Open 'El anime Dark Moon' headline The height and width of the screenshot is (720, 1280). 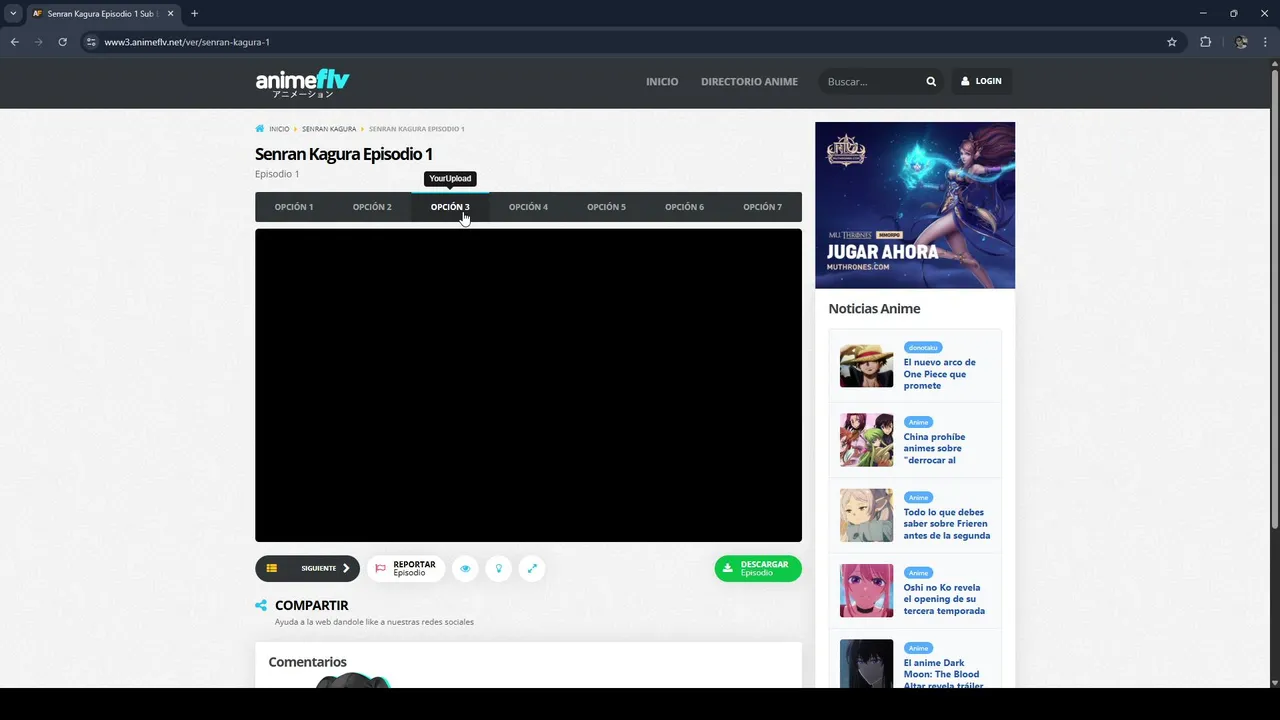[943, 673]
